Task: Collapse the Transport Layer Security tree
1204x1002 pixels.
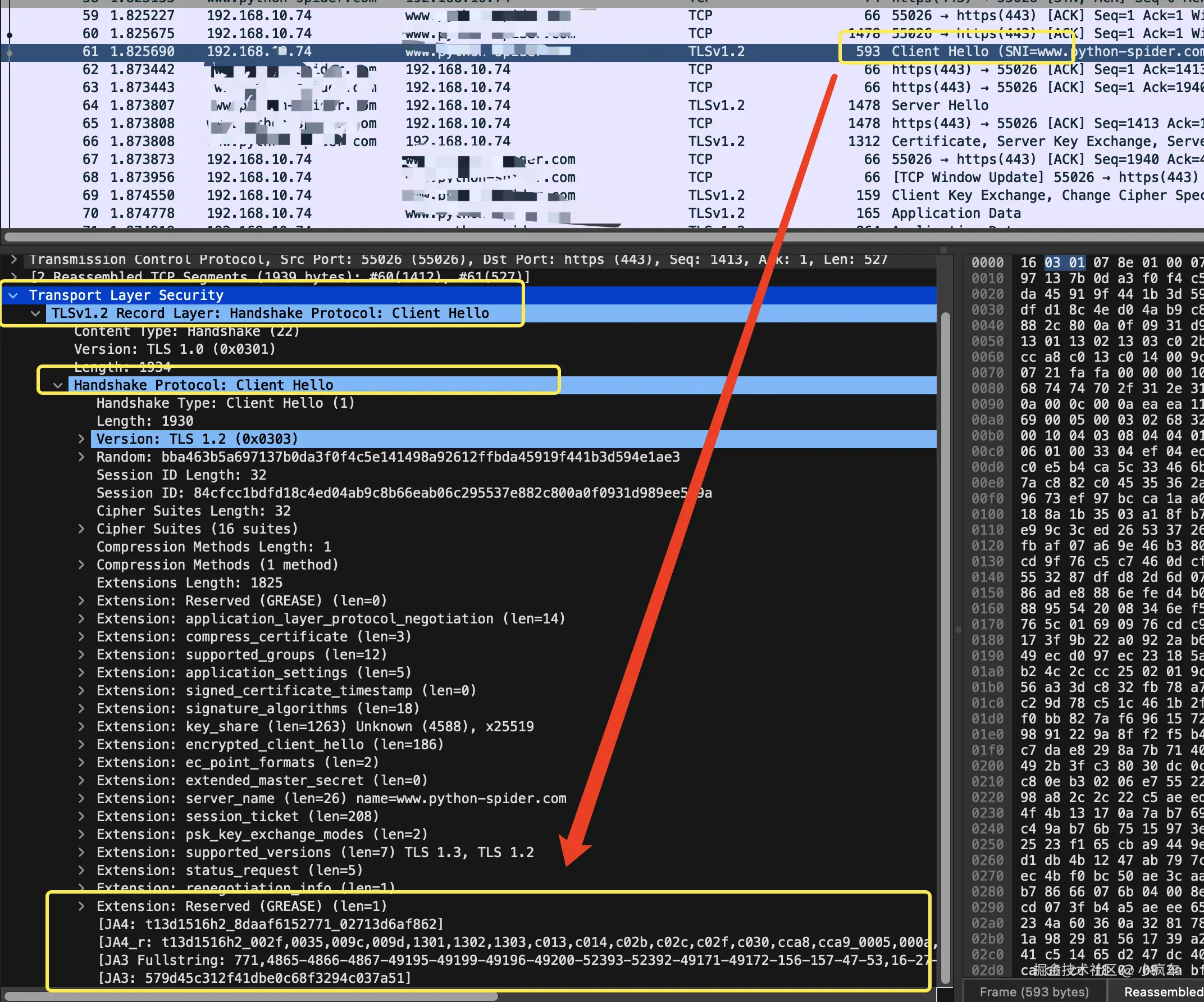Action: (x=13, y=295)
